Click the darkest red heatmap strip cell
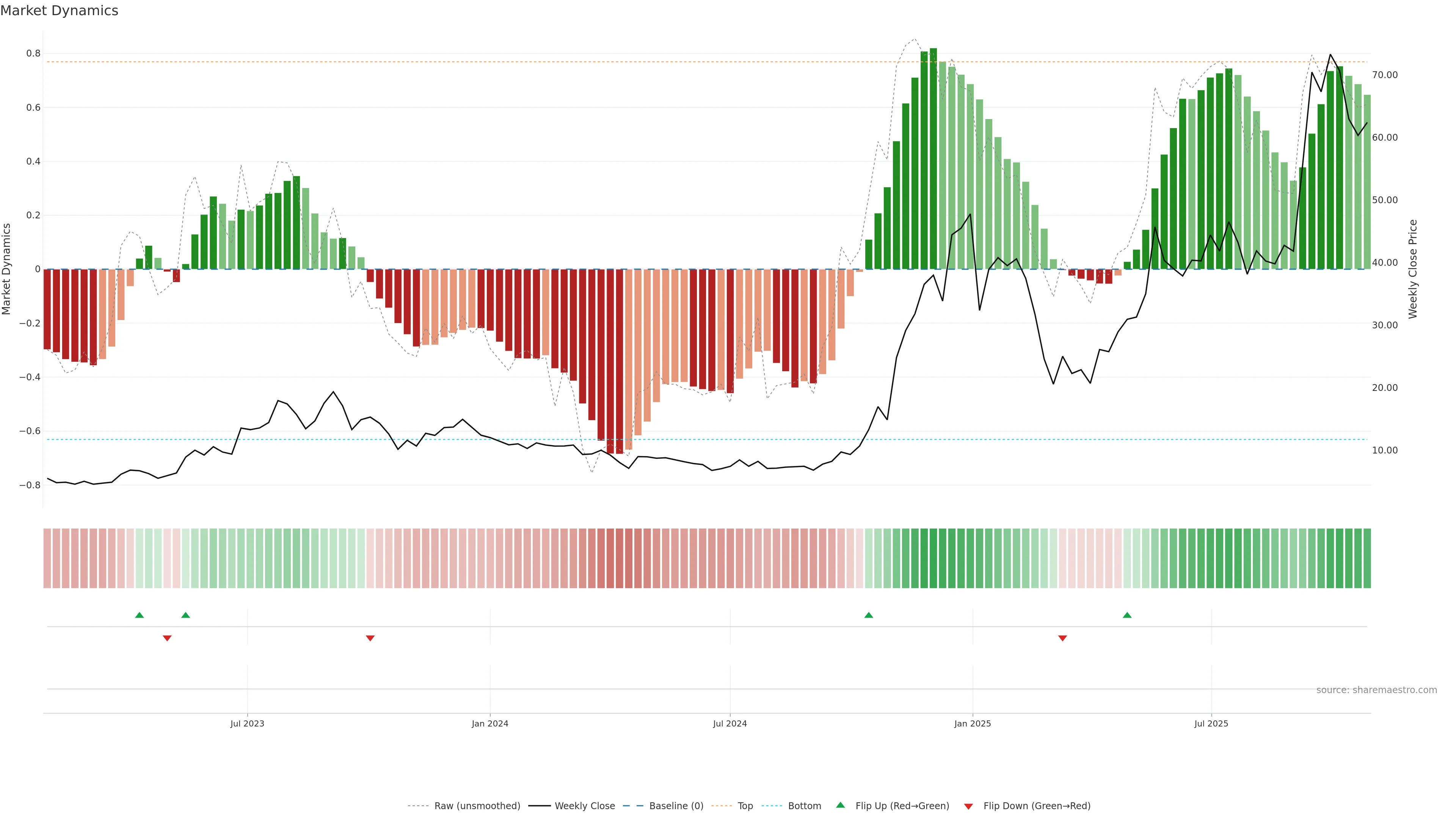Viewport: 1456px width, 819px height. tap(620, 558)
